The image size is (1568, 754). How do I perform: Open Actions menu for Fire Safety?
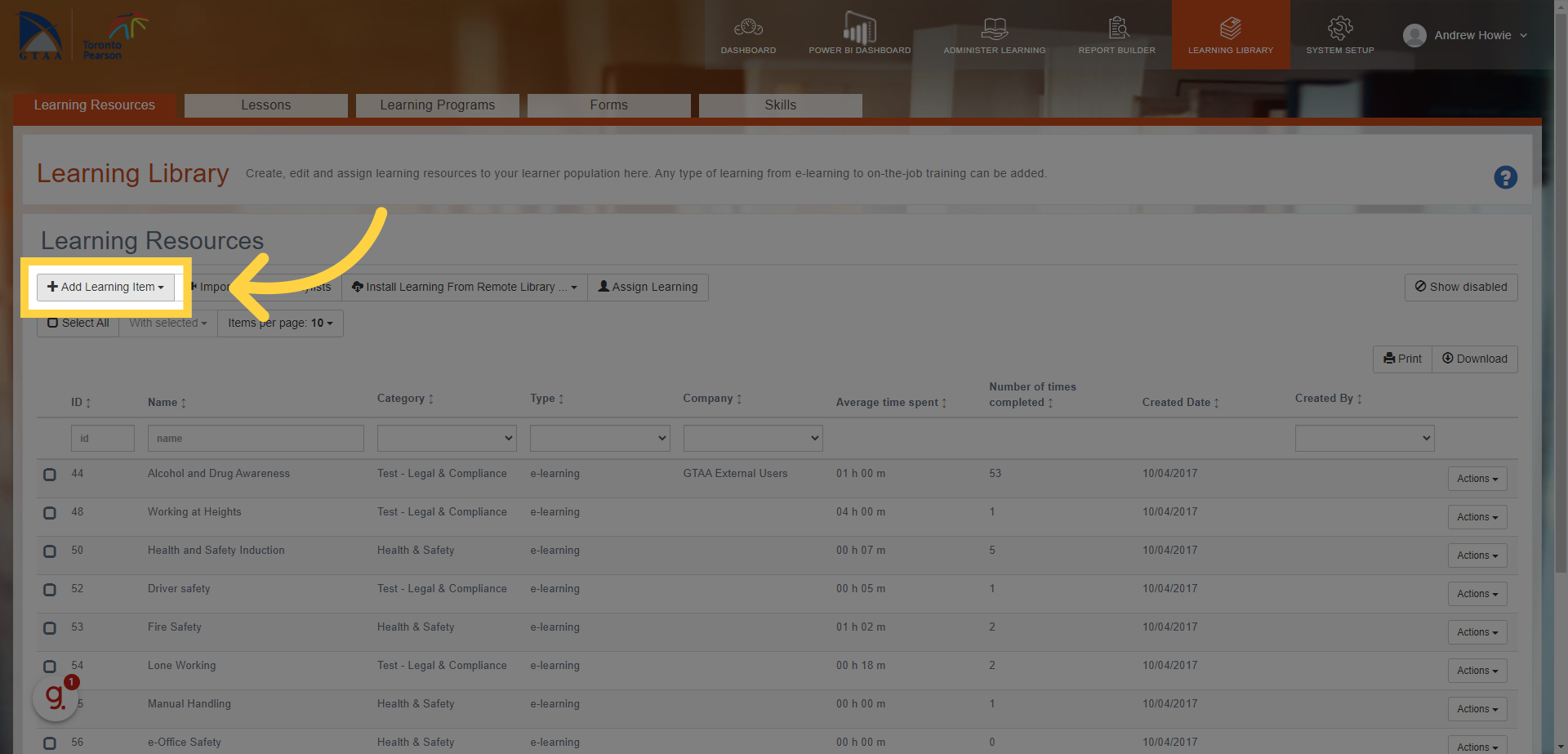click(x=1477, y=632)
